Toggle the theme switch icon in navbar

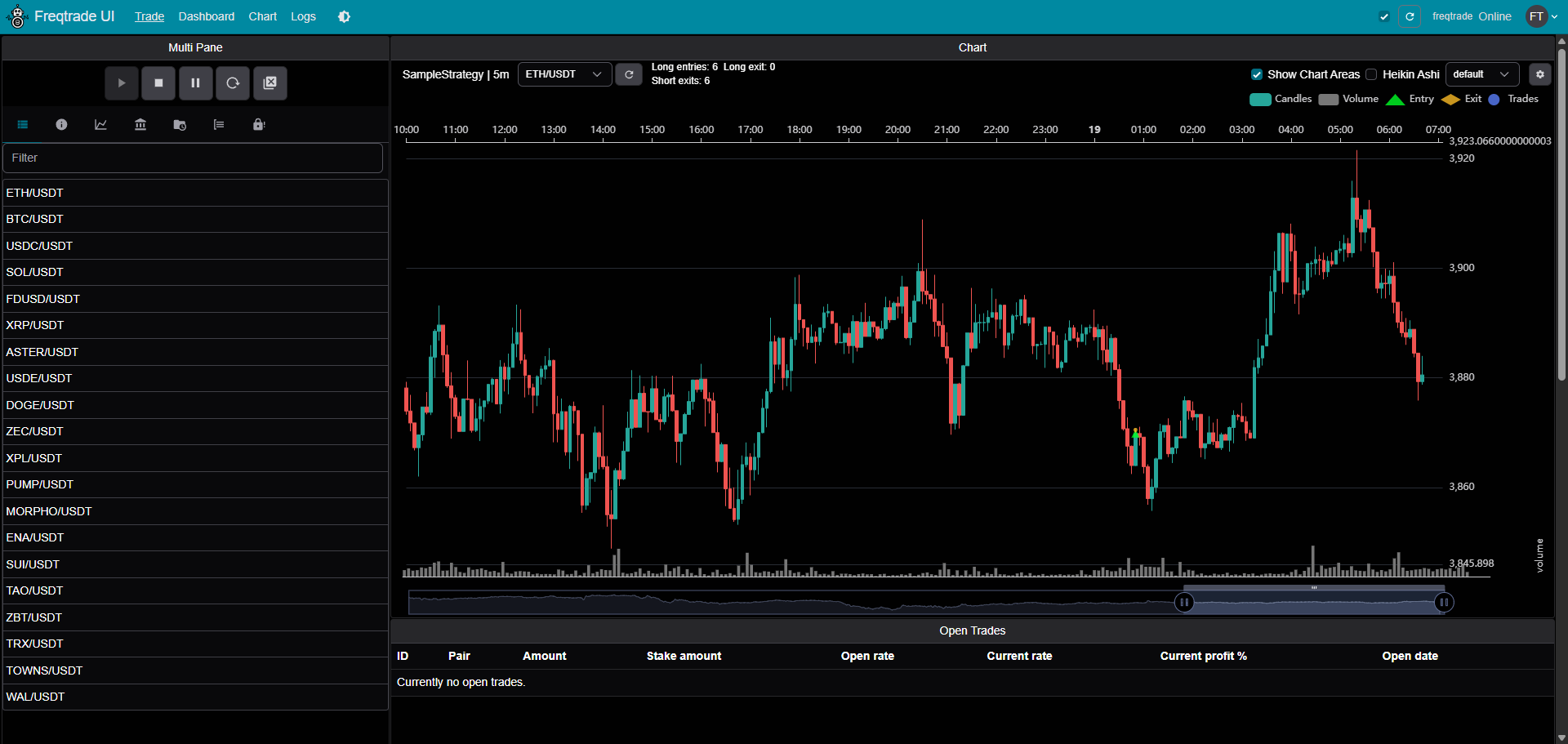pyautogui.click(x=344, y=16)
